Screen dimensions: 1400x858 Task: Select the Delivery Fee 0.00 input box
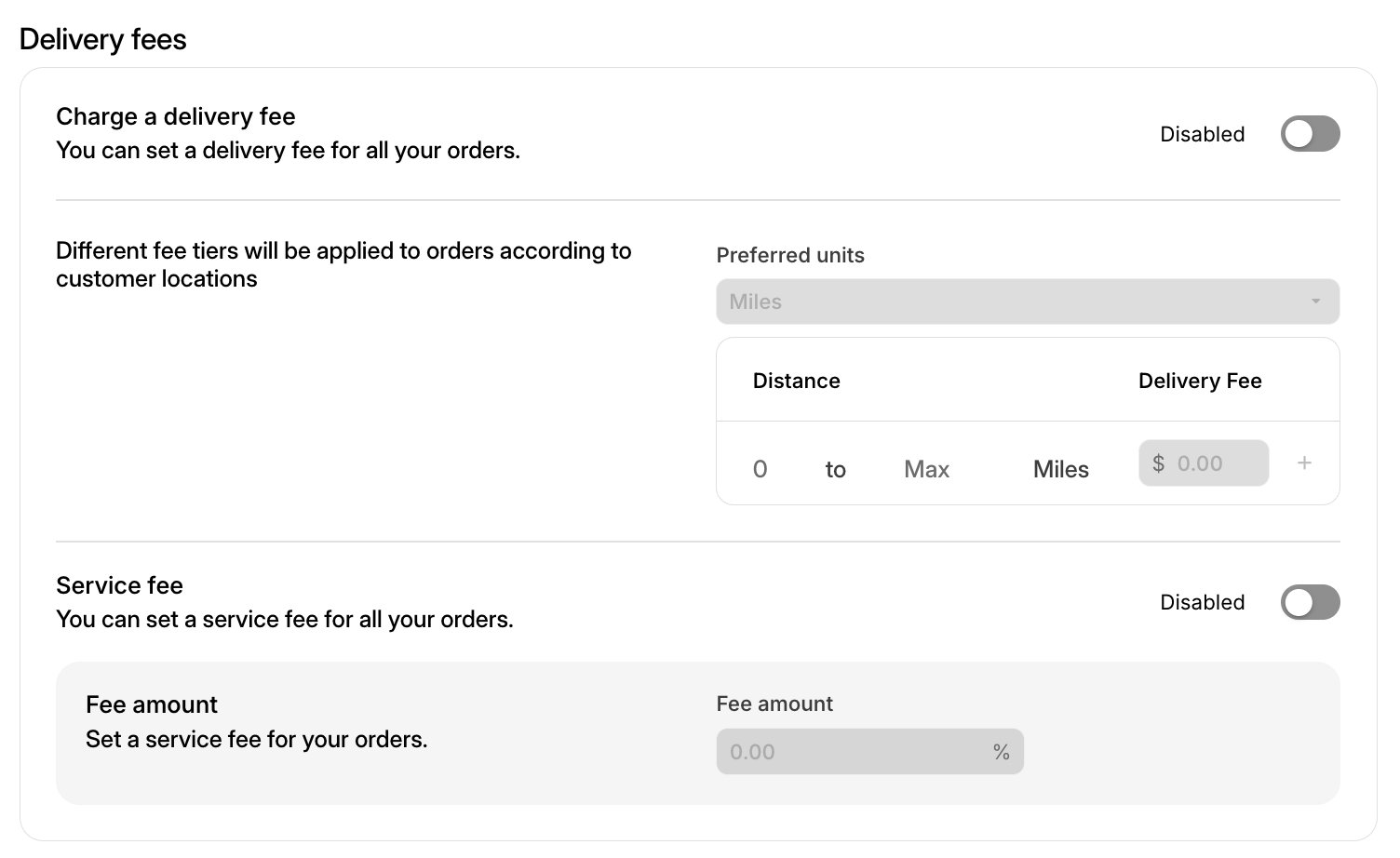(x=1204, y=463)
